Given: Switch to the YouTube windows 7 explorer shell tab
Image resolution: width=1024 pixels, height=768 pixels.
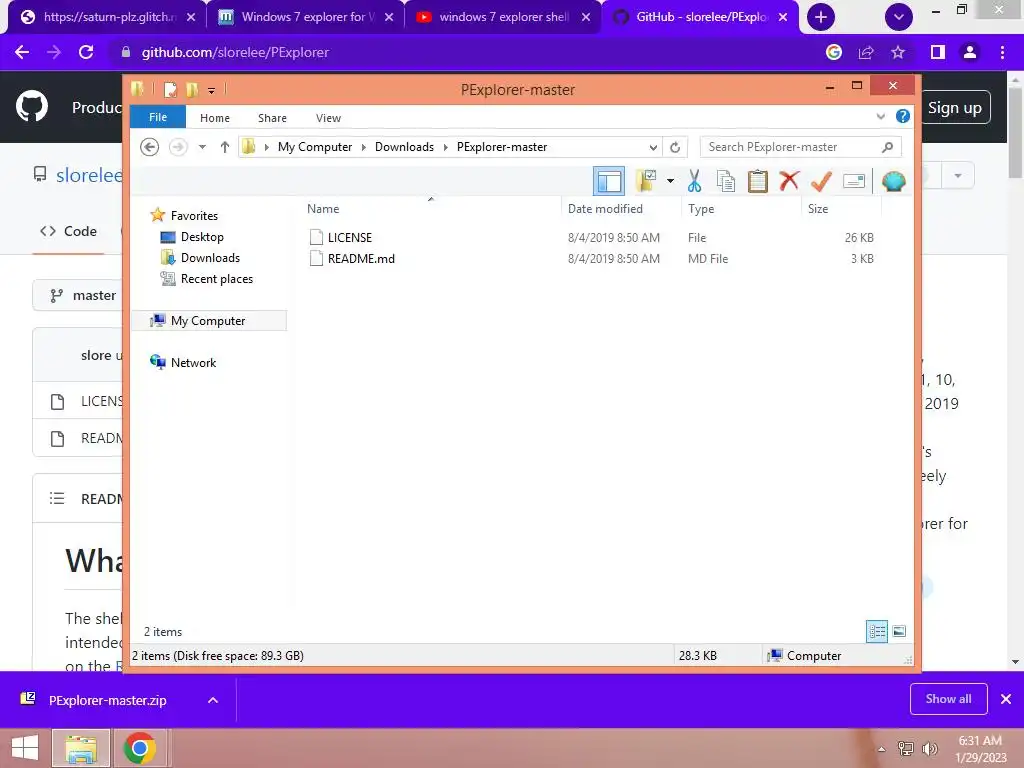Looking at the screenshot, I should click(503, 17).
